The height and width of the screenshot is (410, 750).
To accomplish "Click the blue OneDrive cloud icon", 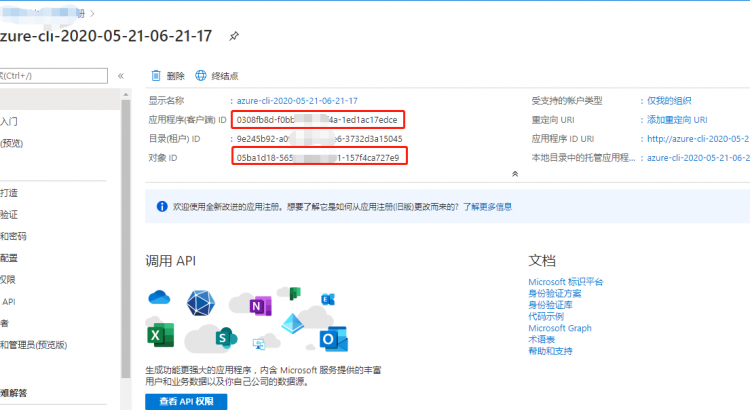I will tap(160, 297).
